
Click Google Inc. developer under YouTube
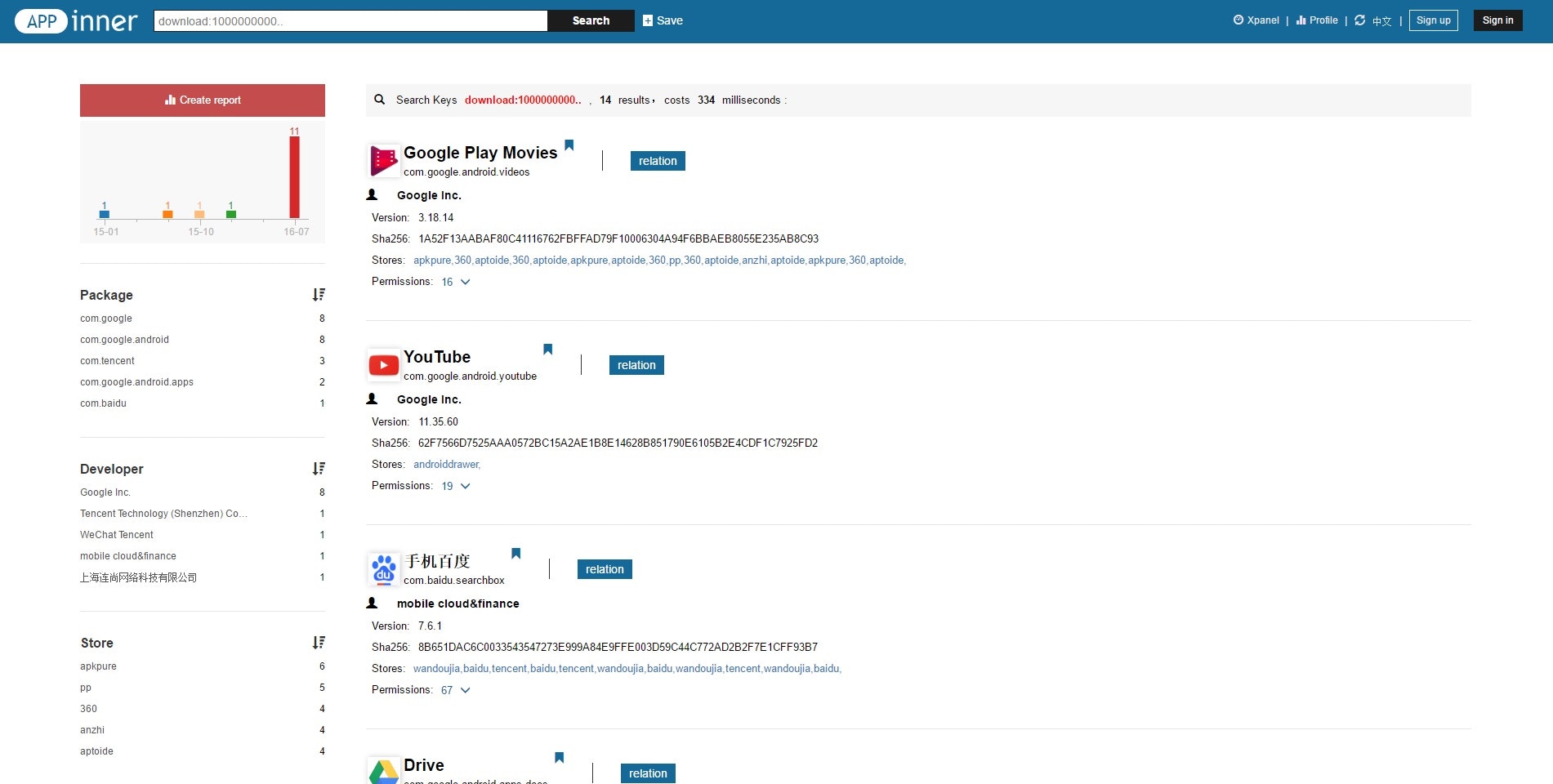coord(429,399)
